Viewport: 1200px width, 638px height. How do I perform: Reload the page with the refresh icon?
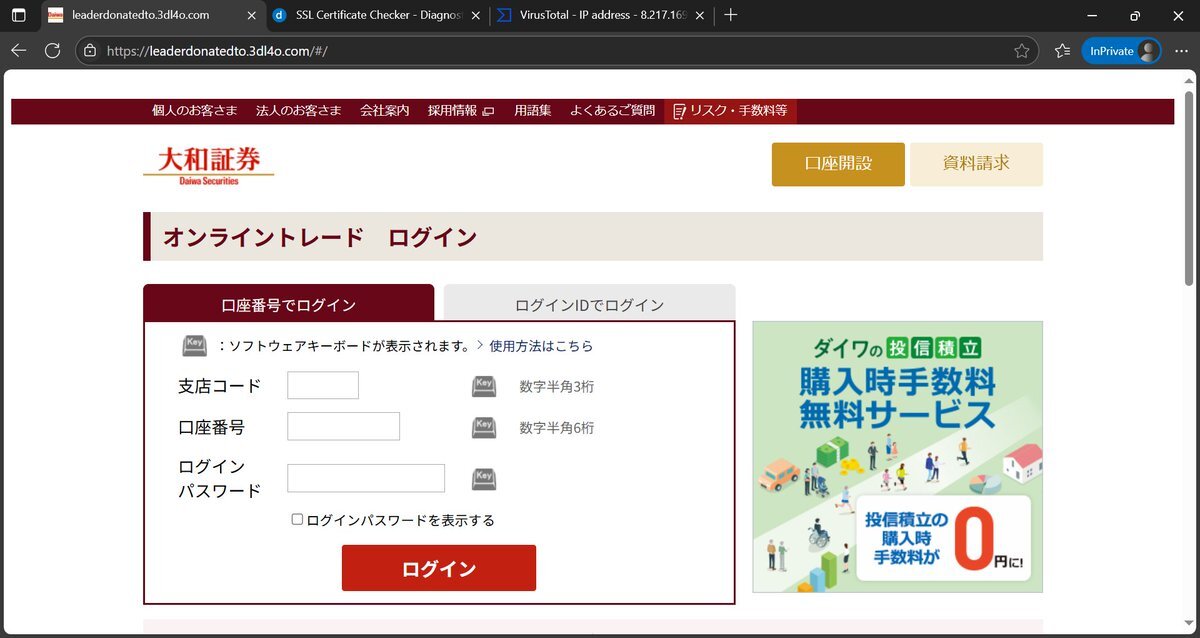click(x=53, y=50)
